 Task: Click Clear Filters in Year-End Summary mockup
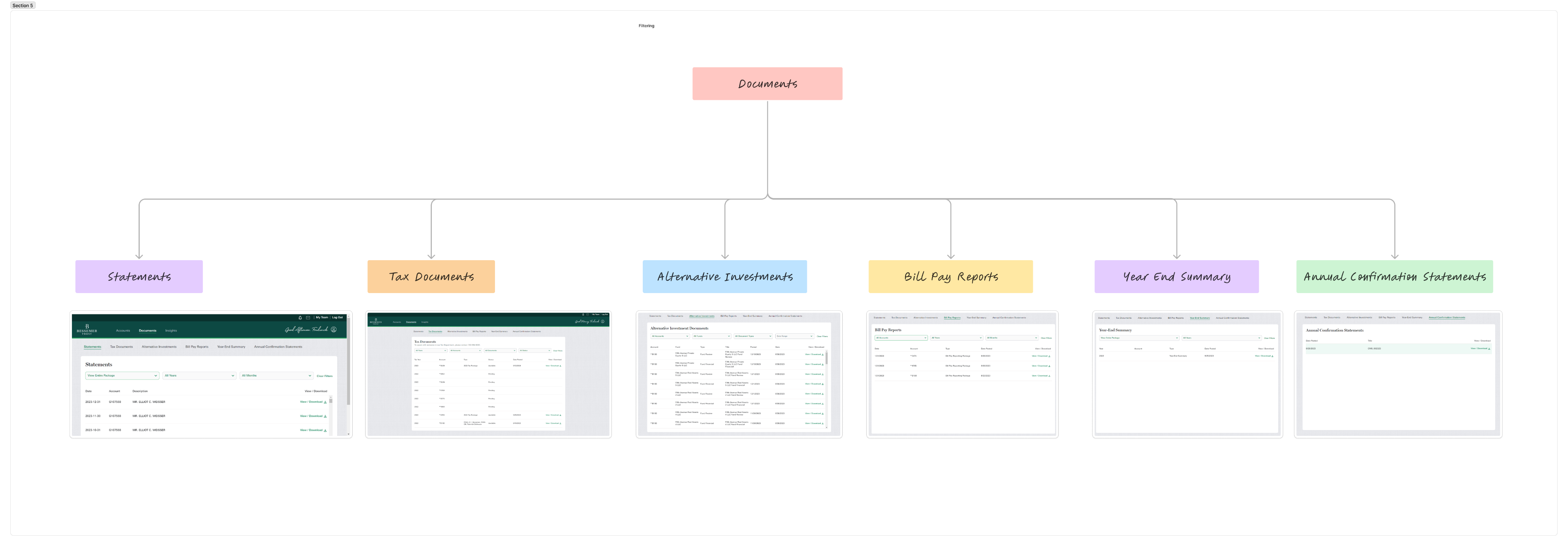click(1269, 338)
